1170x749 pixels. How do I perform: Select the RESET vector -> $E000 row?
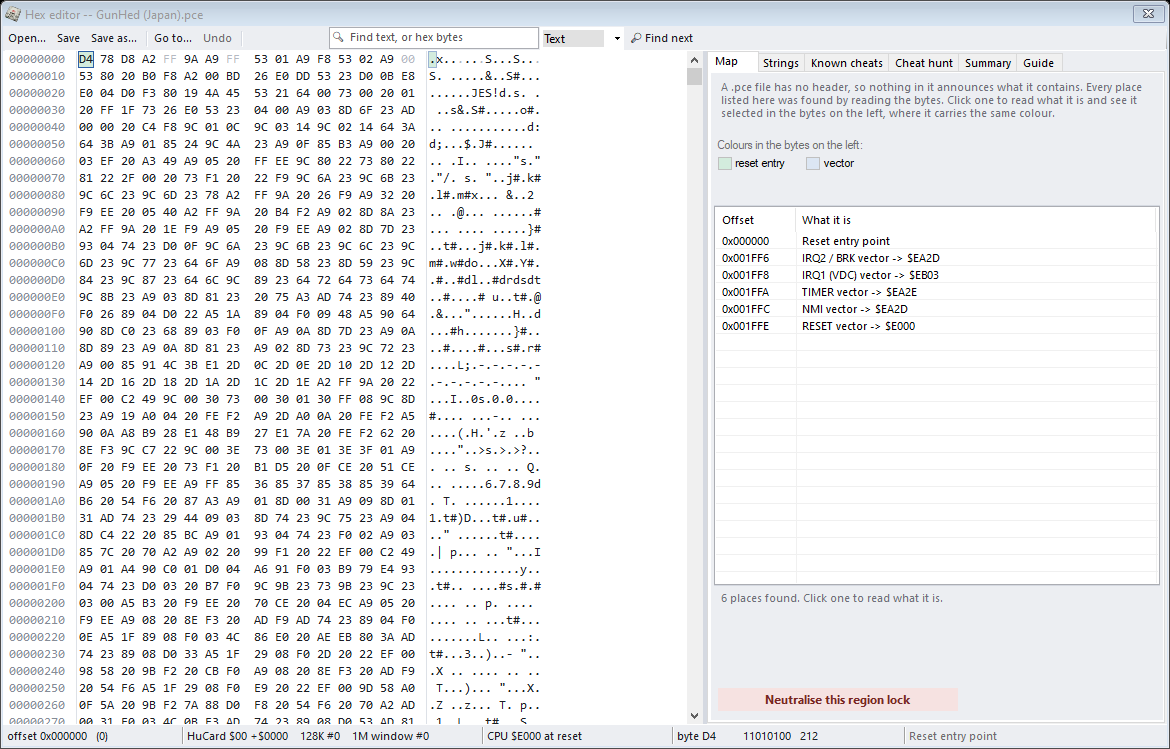pyautogui.click(x=936, y=326)
